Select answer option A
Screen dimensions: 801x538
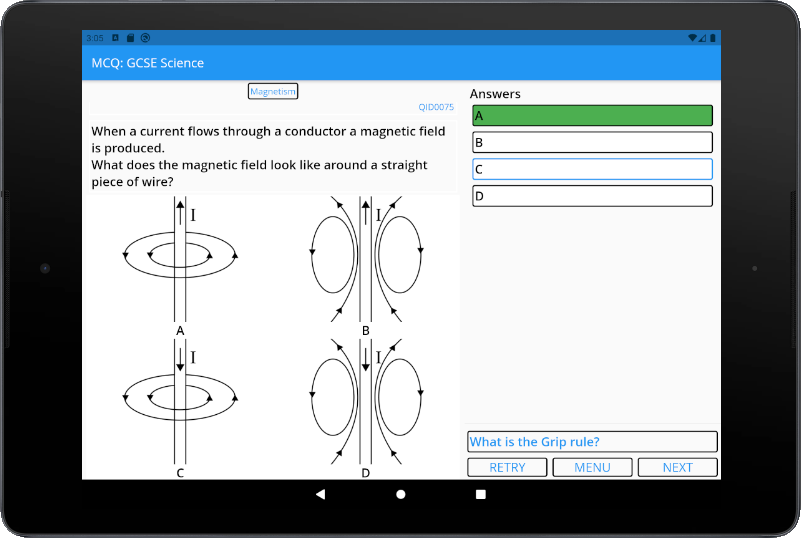pyautogui.click(x=592, y=116)
